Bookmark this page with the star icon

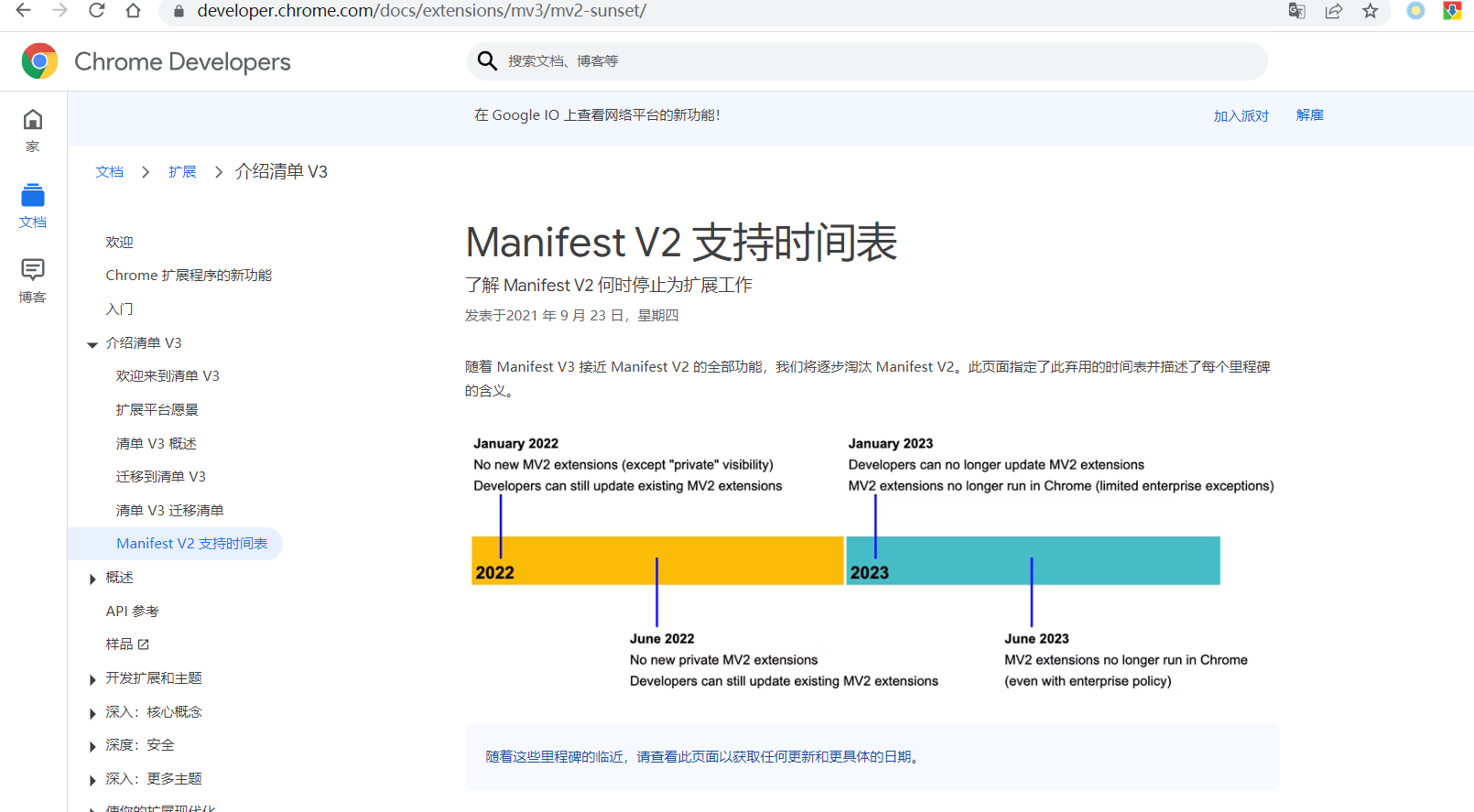coord(1371,11)
